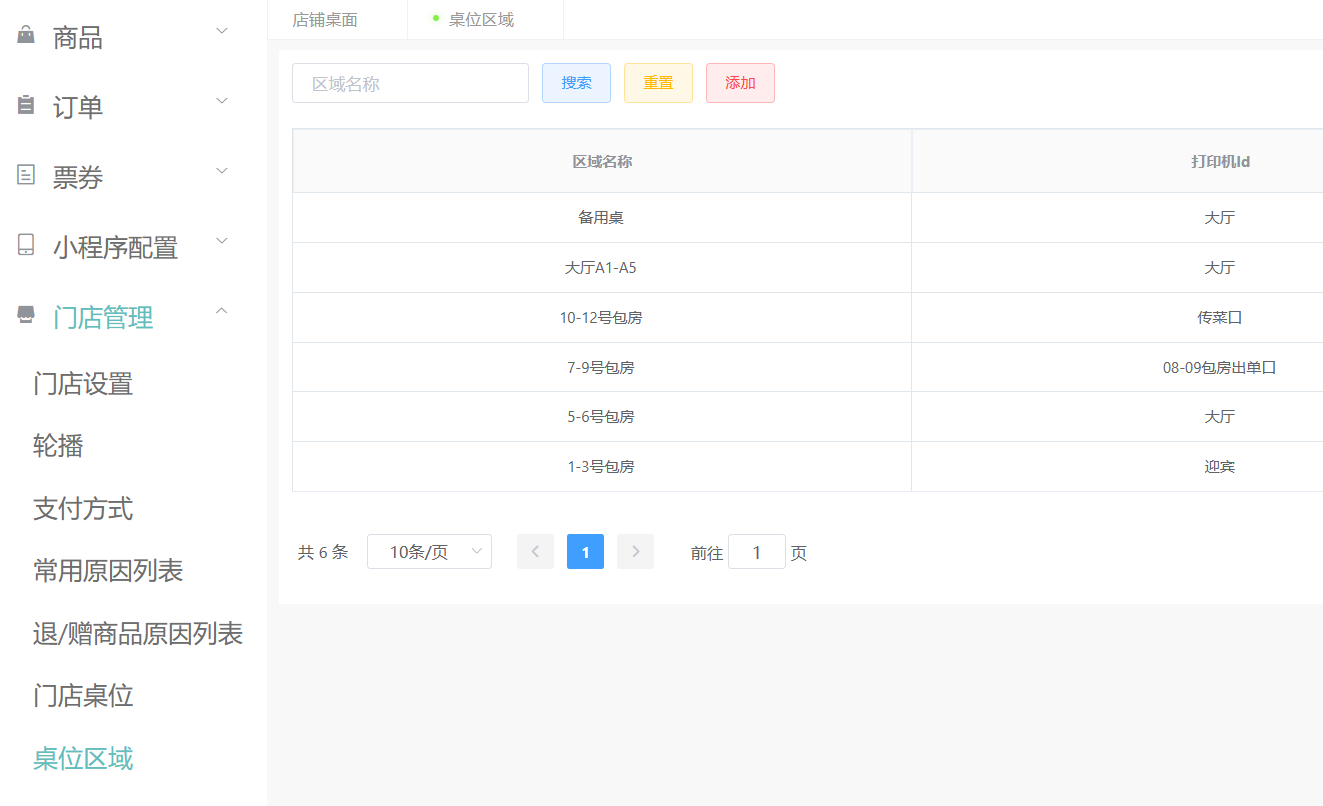
Task: Select 门店桌位 in the sidebar
Action: 84,696
